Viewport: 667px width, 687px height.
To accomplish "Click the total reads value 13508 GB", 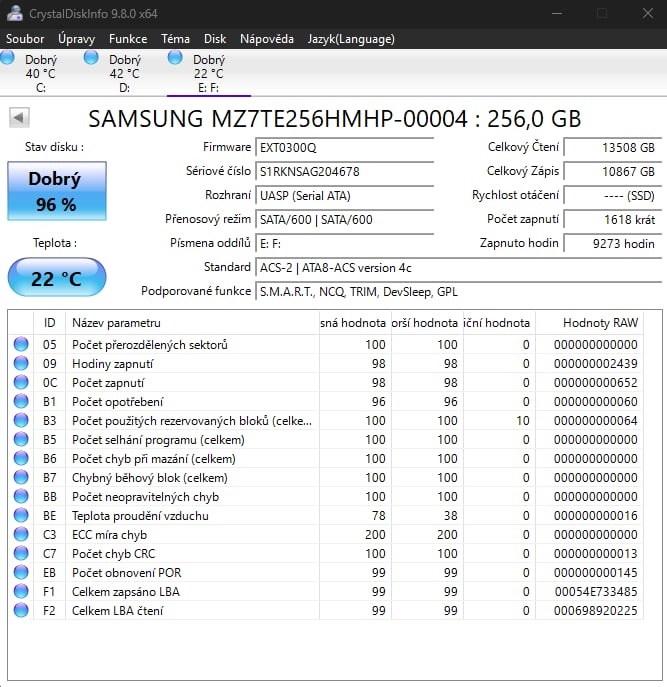I will pyautogui.click(x=612, y=147).
